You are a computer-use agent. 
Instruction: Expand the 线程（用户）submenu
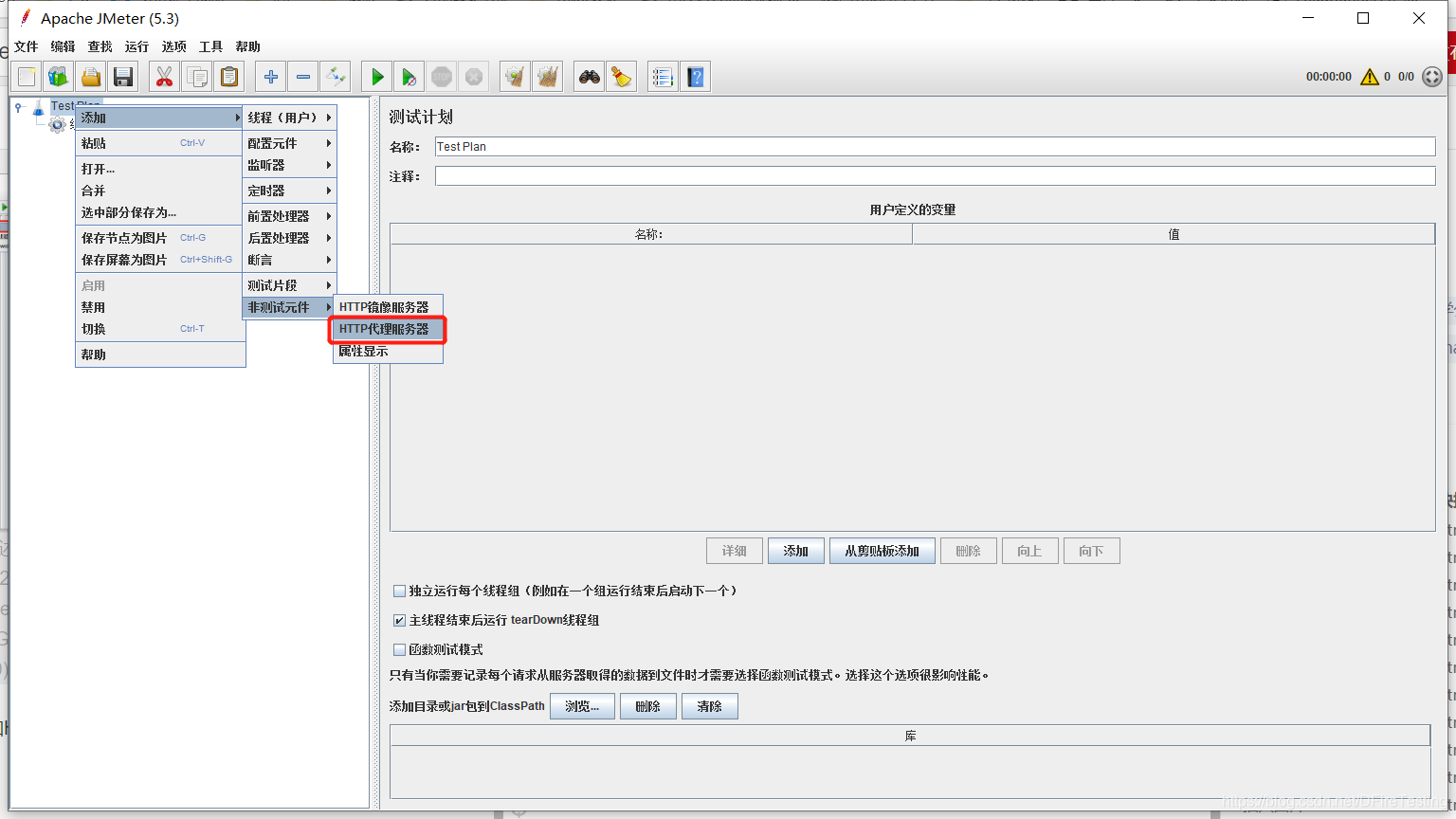(x=289, y=118)
